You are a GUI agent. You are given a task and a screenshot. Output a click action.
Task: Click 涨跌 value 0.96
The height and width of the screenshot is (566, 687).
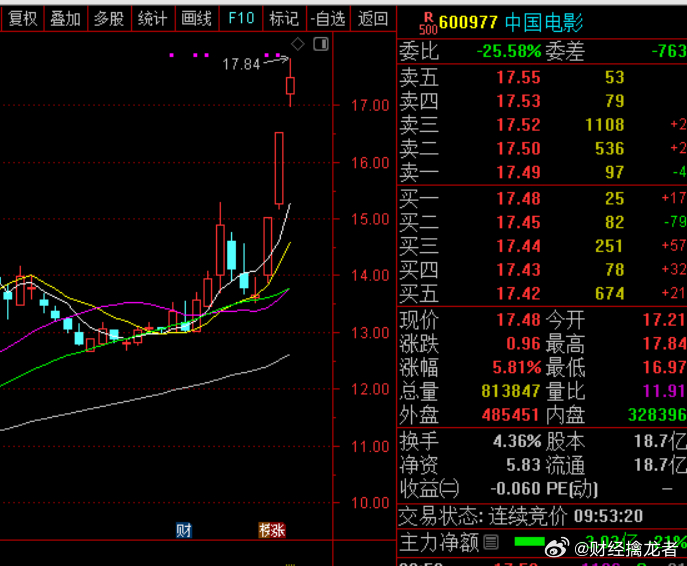click(x=523, y=343)
